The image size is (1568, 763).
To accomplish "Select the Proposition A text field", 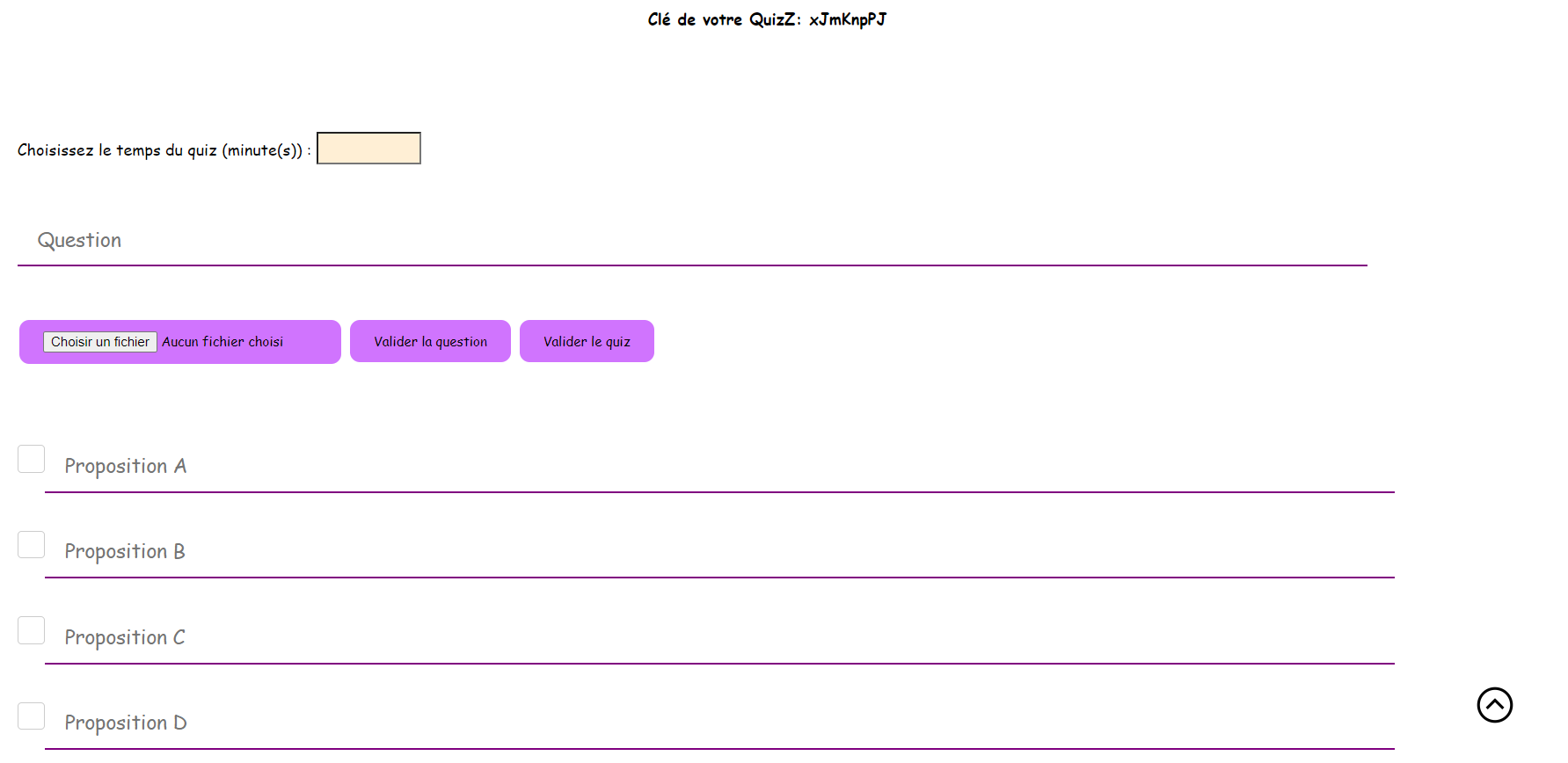I will [718, 467].
